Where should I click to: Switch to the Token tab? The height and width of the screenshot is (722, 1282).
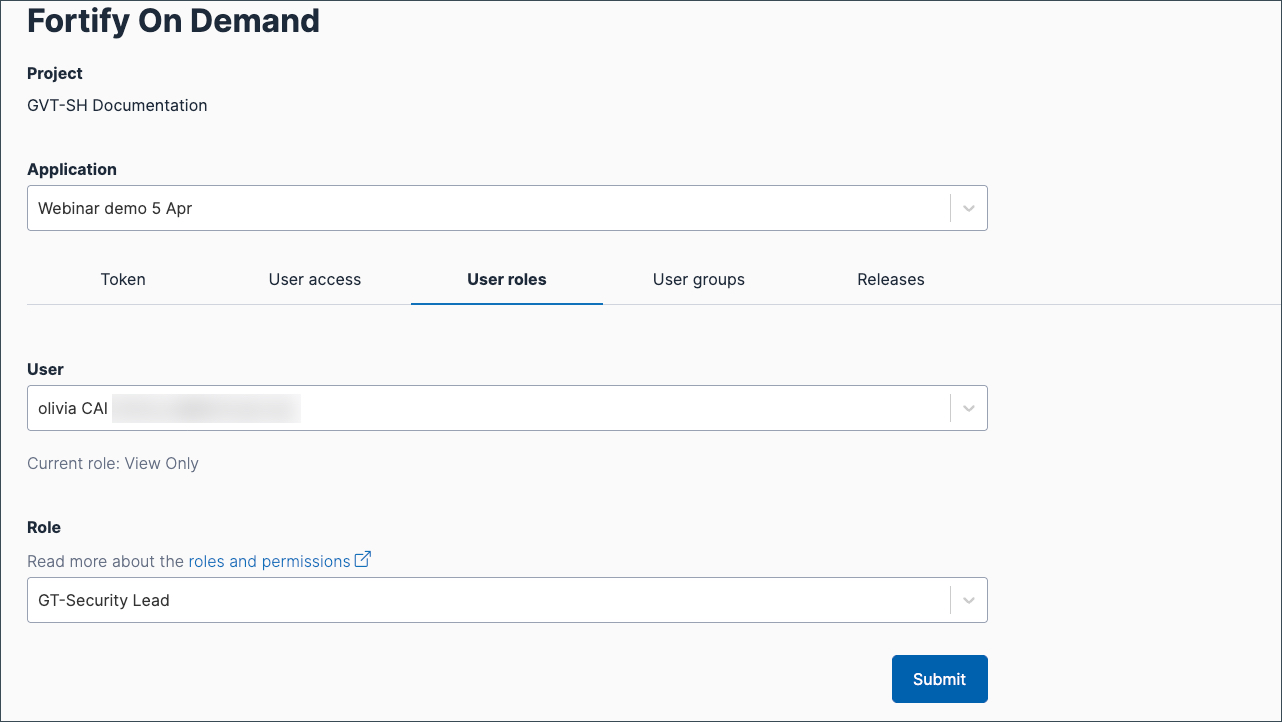(123, 280)
